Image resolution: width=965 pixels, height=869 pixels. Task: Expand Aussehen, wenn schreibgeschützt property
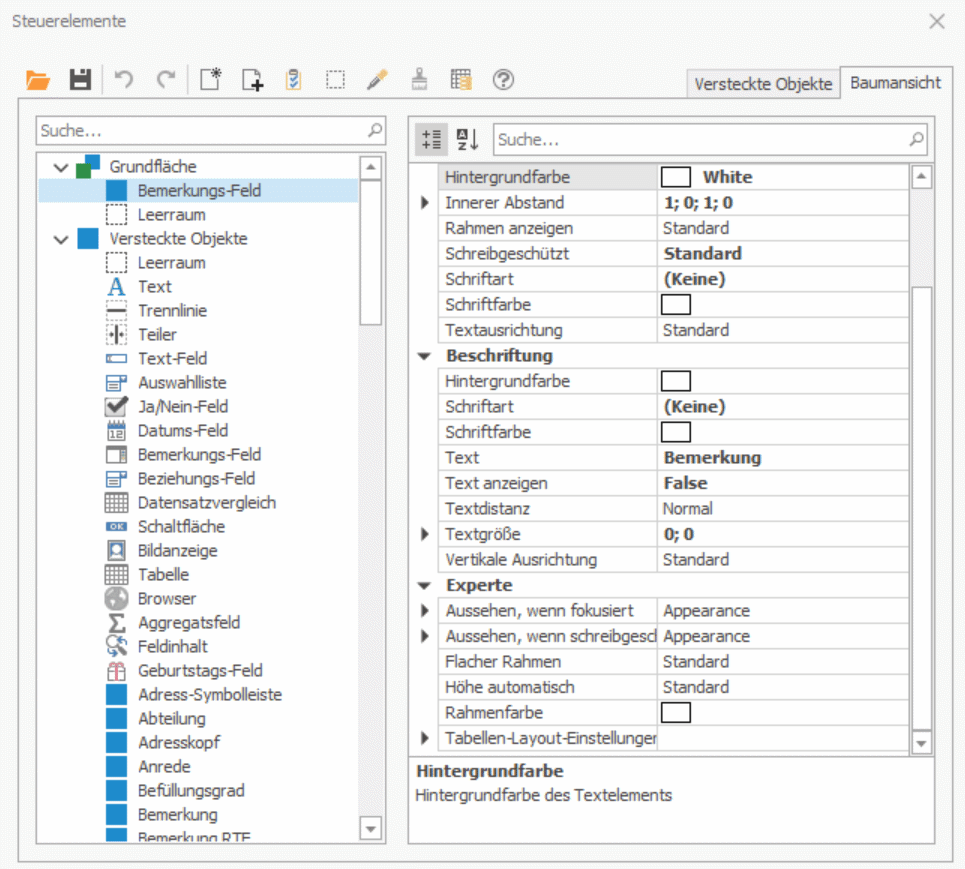(425, 636)
